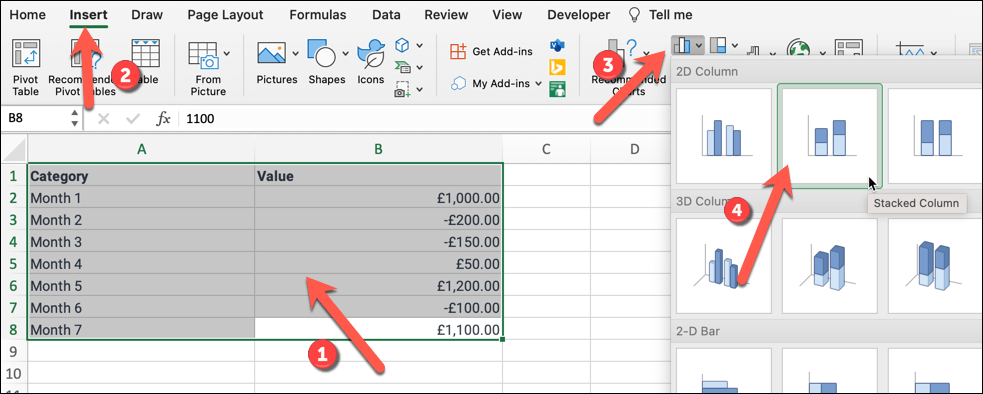The image size is (983, 394).
Task: Select the Month 3 cell
Action: pyautogui.click(x=142, y=242)
